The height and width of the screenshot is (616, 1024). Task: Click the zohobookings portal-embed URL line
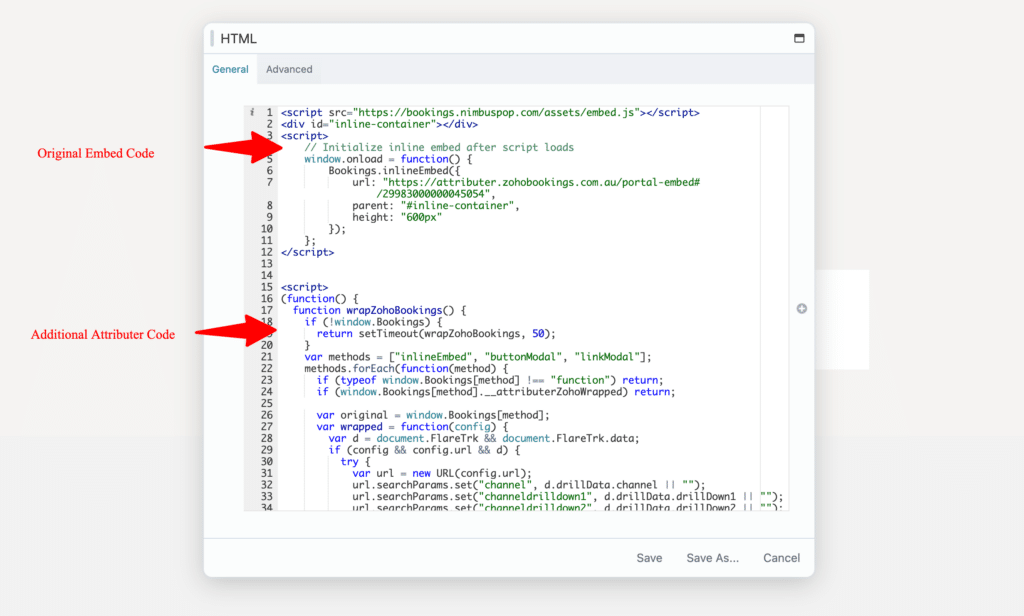click(x=526, y=188)
